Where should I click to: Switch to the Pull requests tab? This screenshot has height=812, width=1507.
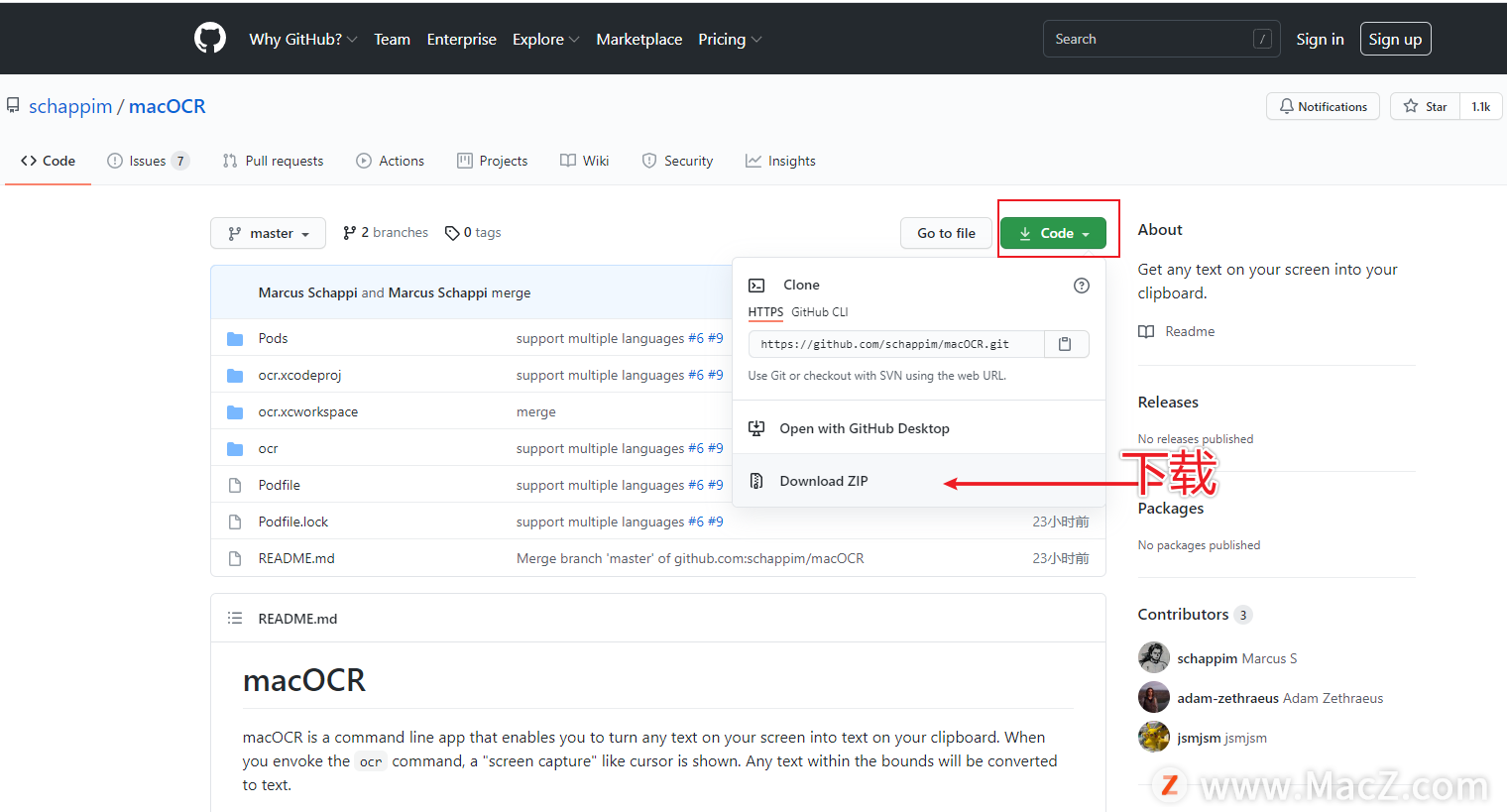coord(274,161)
